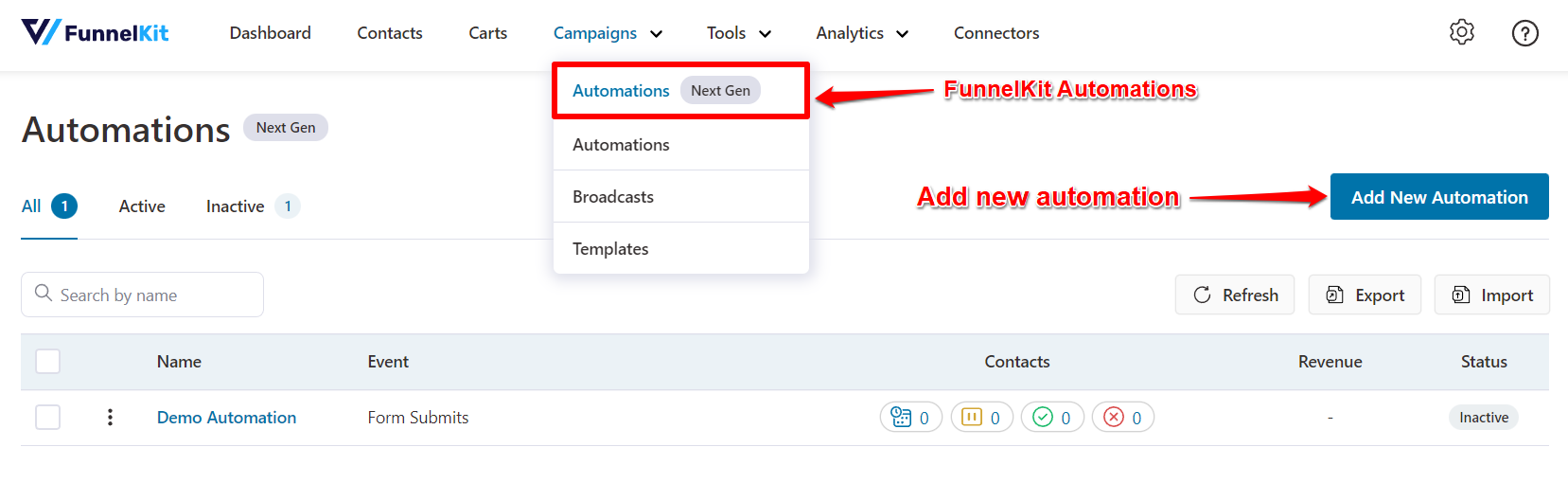
Task: Click the Contacts column header
Action: 1017,362
